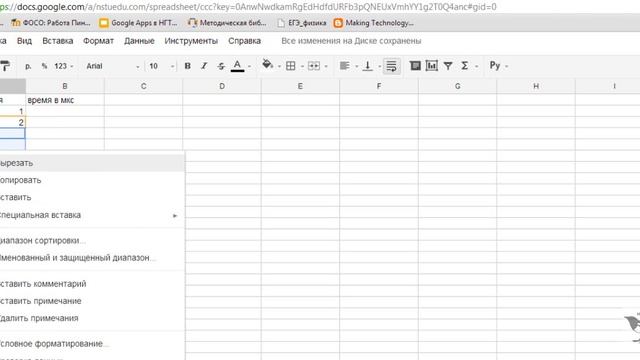
Task: Choose Условное форматирование in context menu
Action: click(92, 344)
